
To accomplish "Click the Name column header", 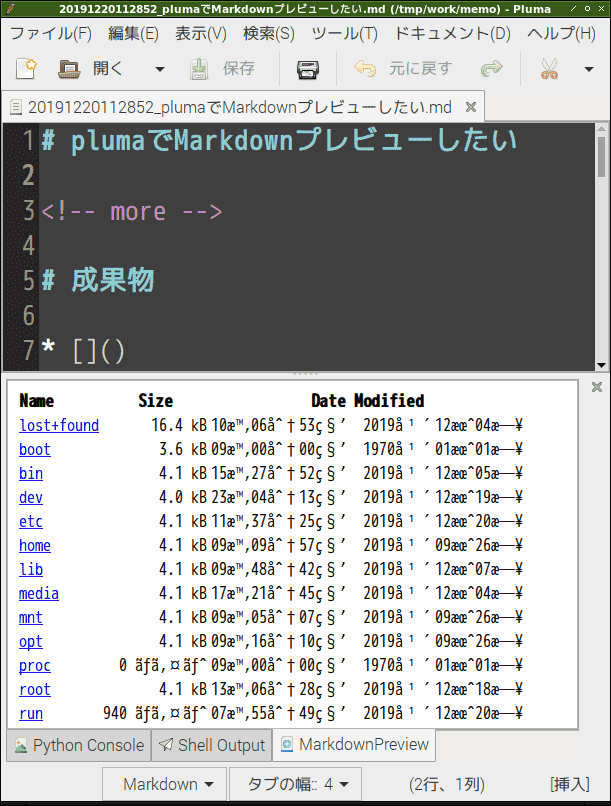I will tap(36, 401).
